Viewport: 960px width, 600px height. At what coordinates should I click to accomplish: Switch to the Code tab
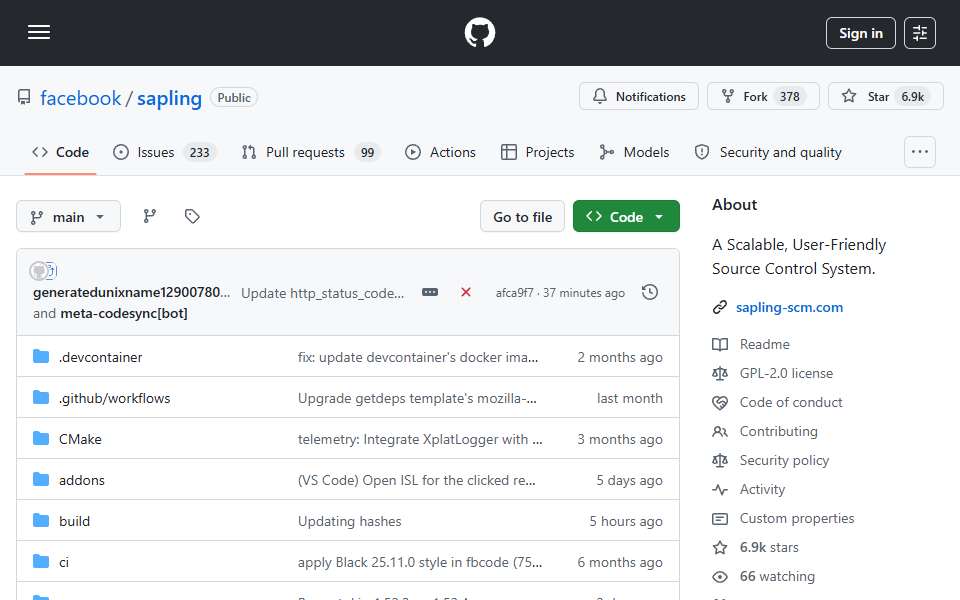(61, 152)
